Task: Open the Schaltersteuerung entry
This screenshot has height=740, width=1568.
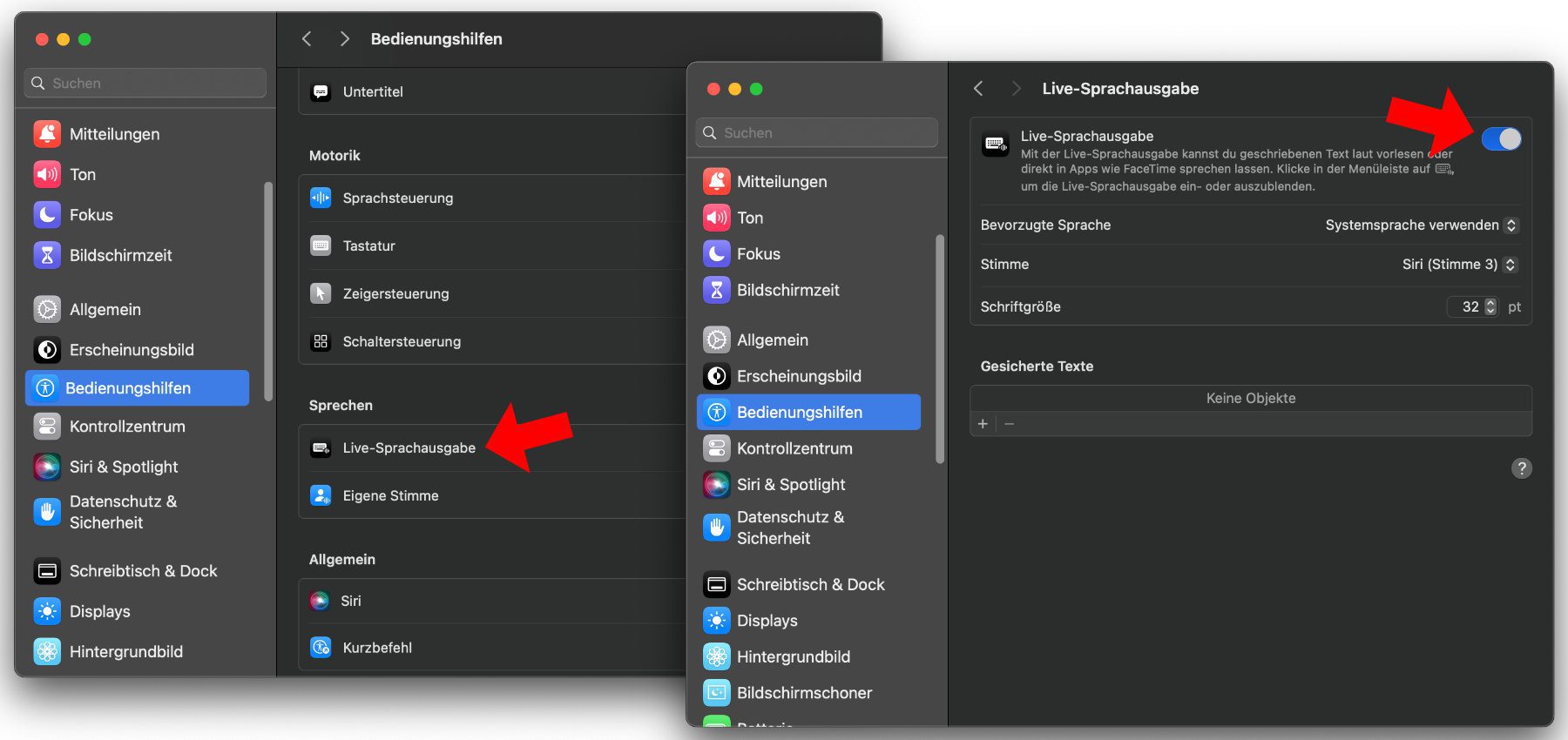Action: coord(402,342)
